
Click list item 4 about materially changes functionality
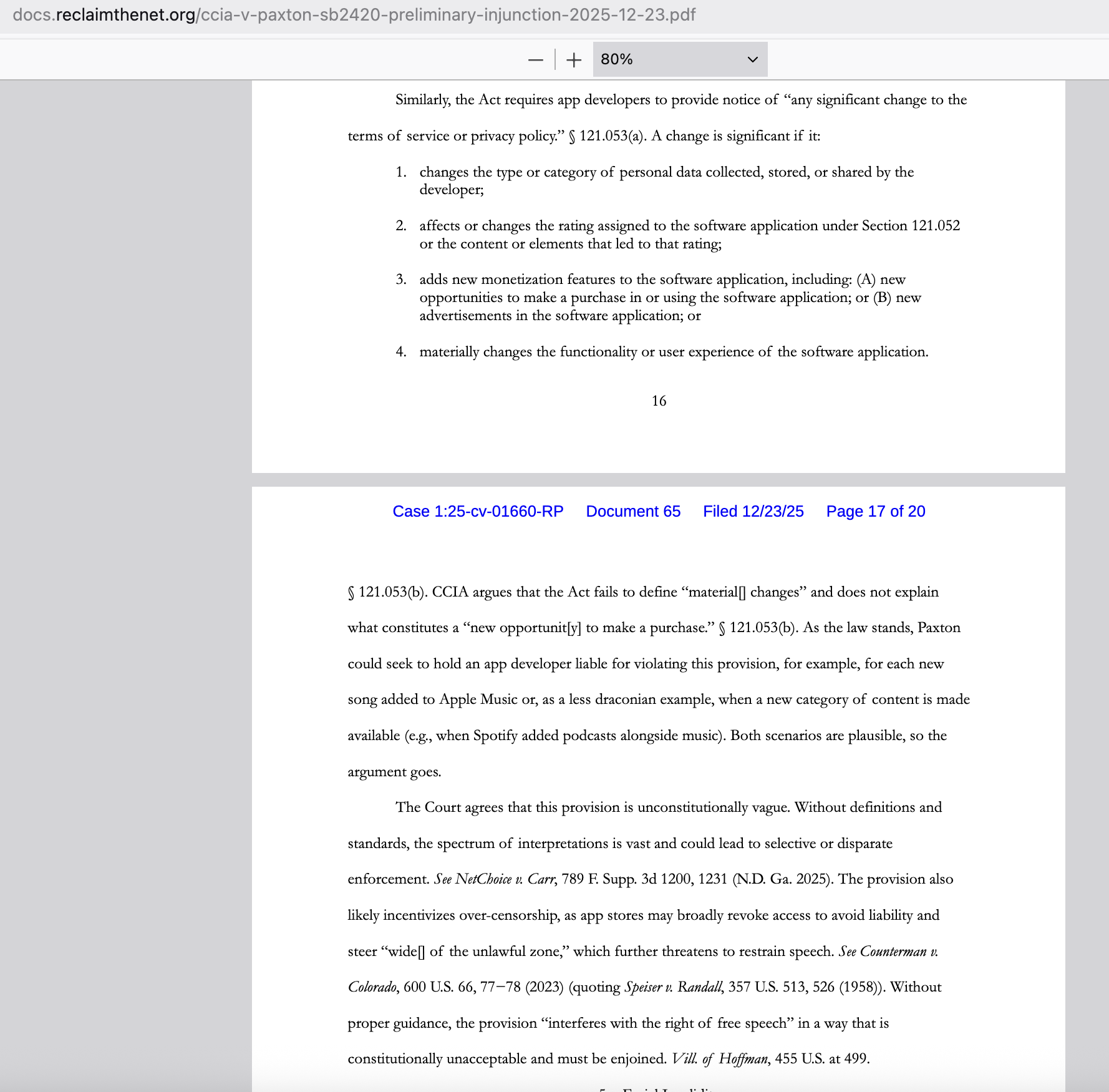click(662, 352)
